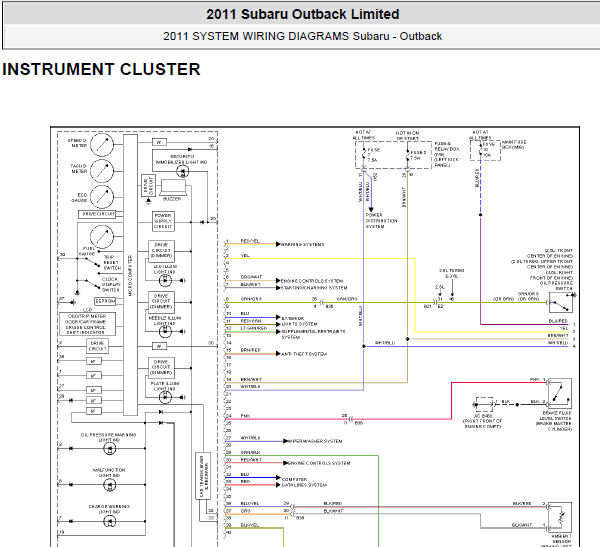
Task: Click the oil pressure warning light indicator symbol
Action: coord(109,448)
